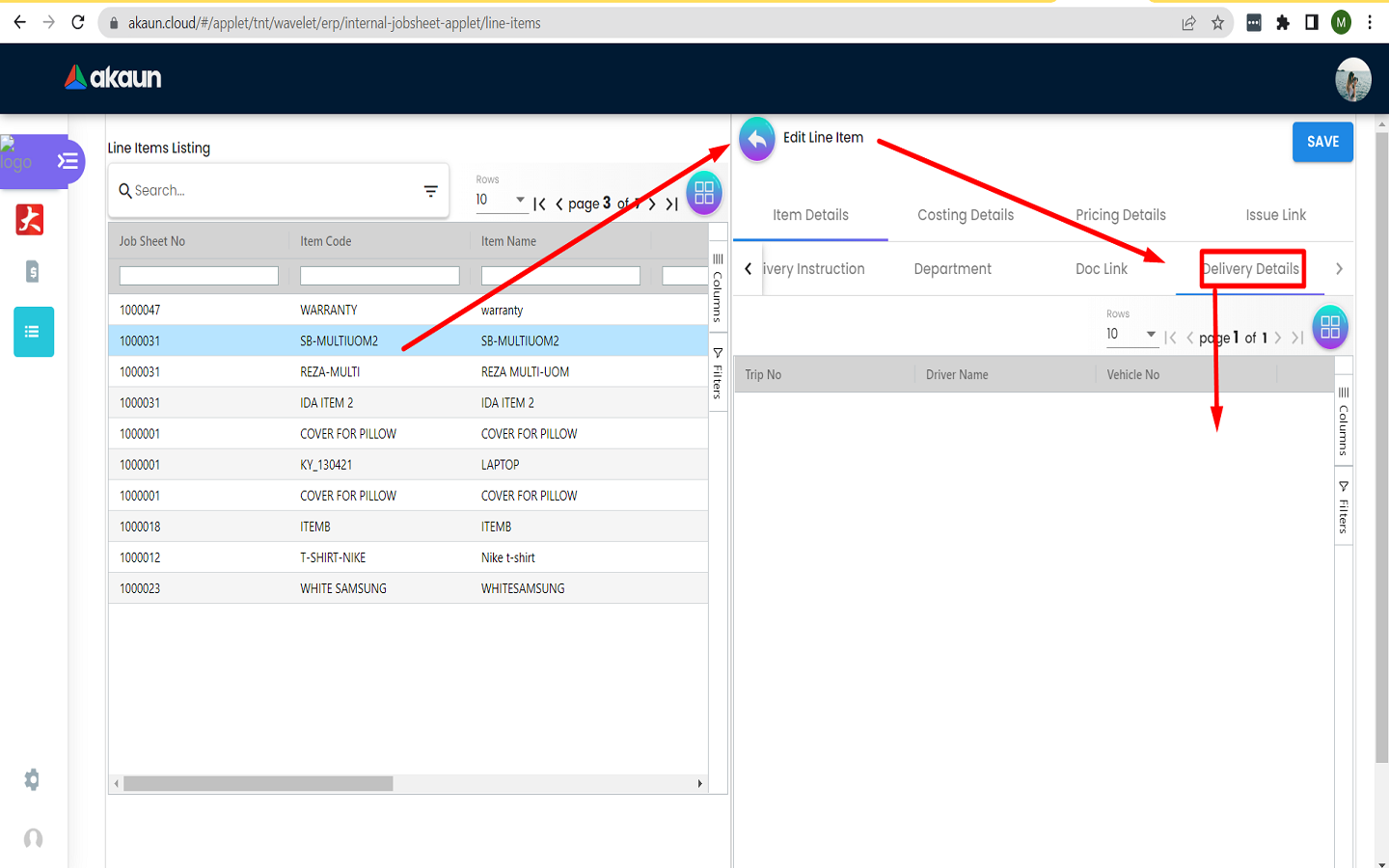The width and height of the screenshot is (1389, 868).
Task: Open the search filter options icon
Action: pos(430,191)
